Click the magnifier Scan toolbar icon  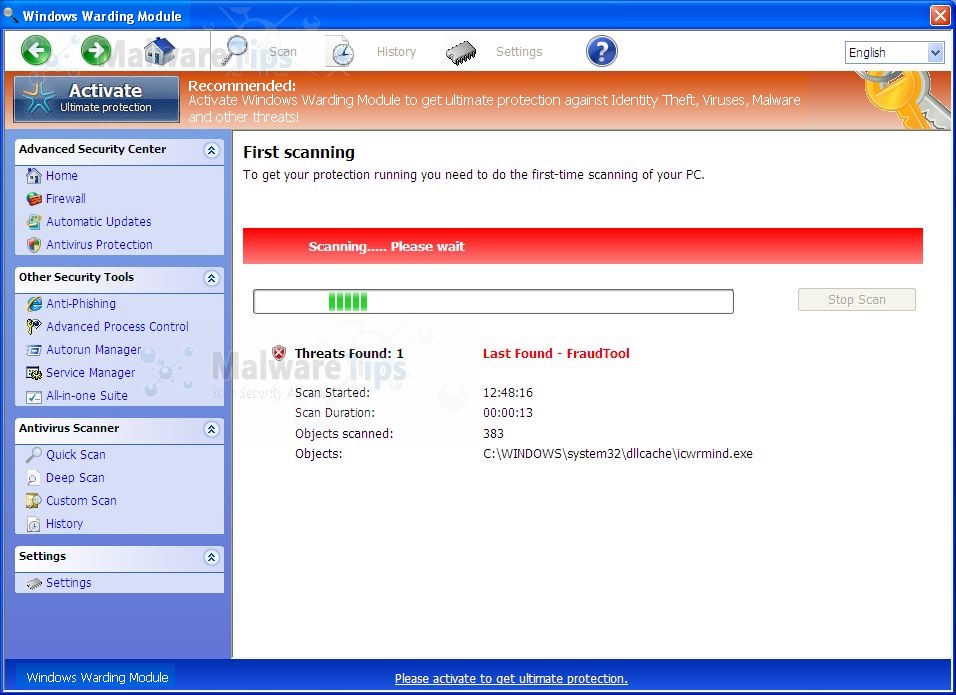click(234, 51)
